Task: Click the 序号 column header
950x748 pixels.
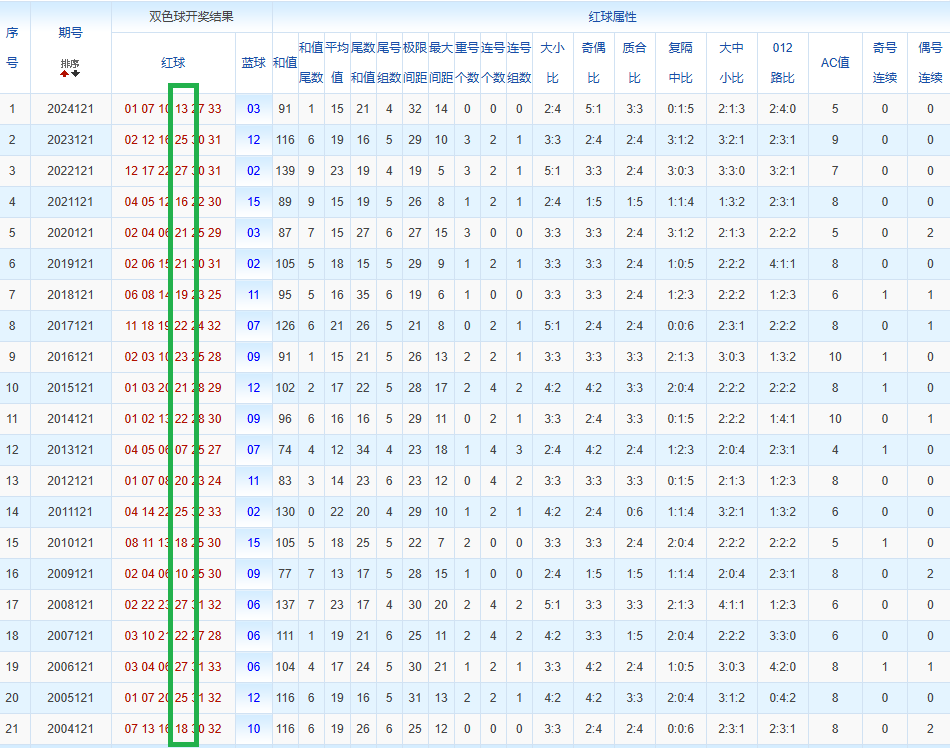Action: [12, 48]
